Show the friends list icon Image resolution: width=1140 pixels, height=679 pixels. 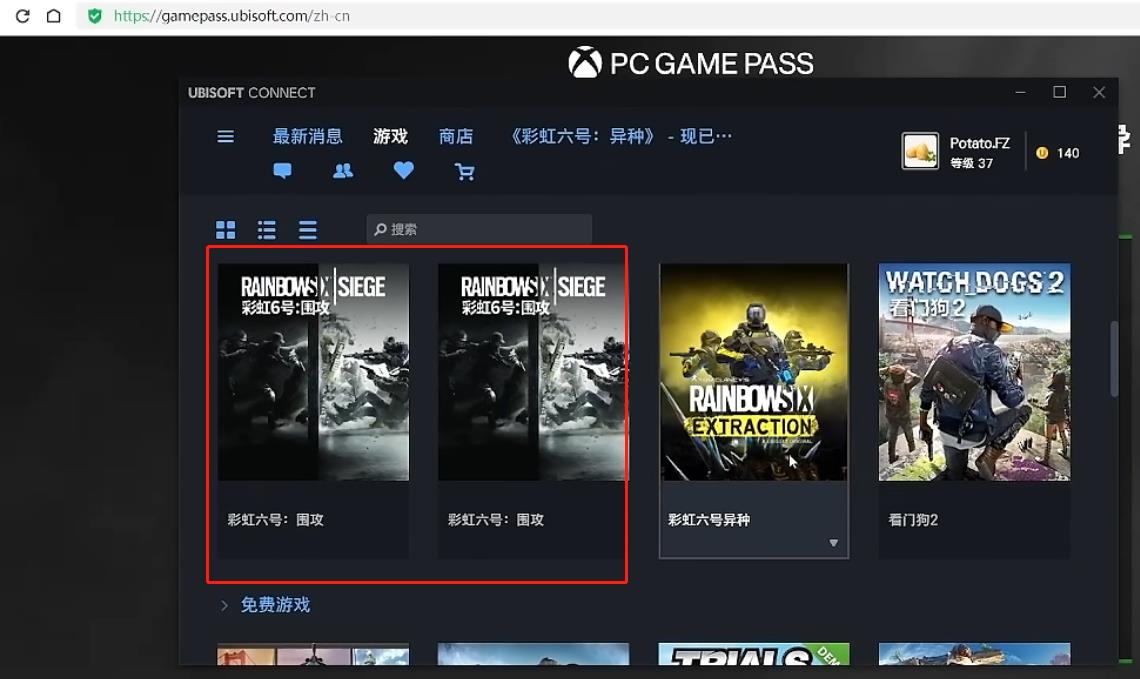pyautogui.click(x=342, y=171)
